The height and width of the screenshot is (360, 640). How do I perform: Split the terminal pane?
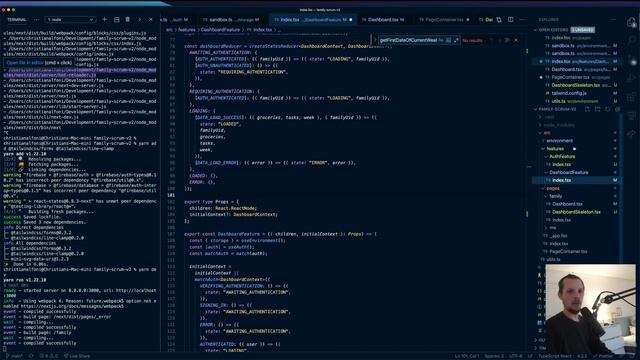coord(117,19)
